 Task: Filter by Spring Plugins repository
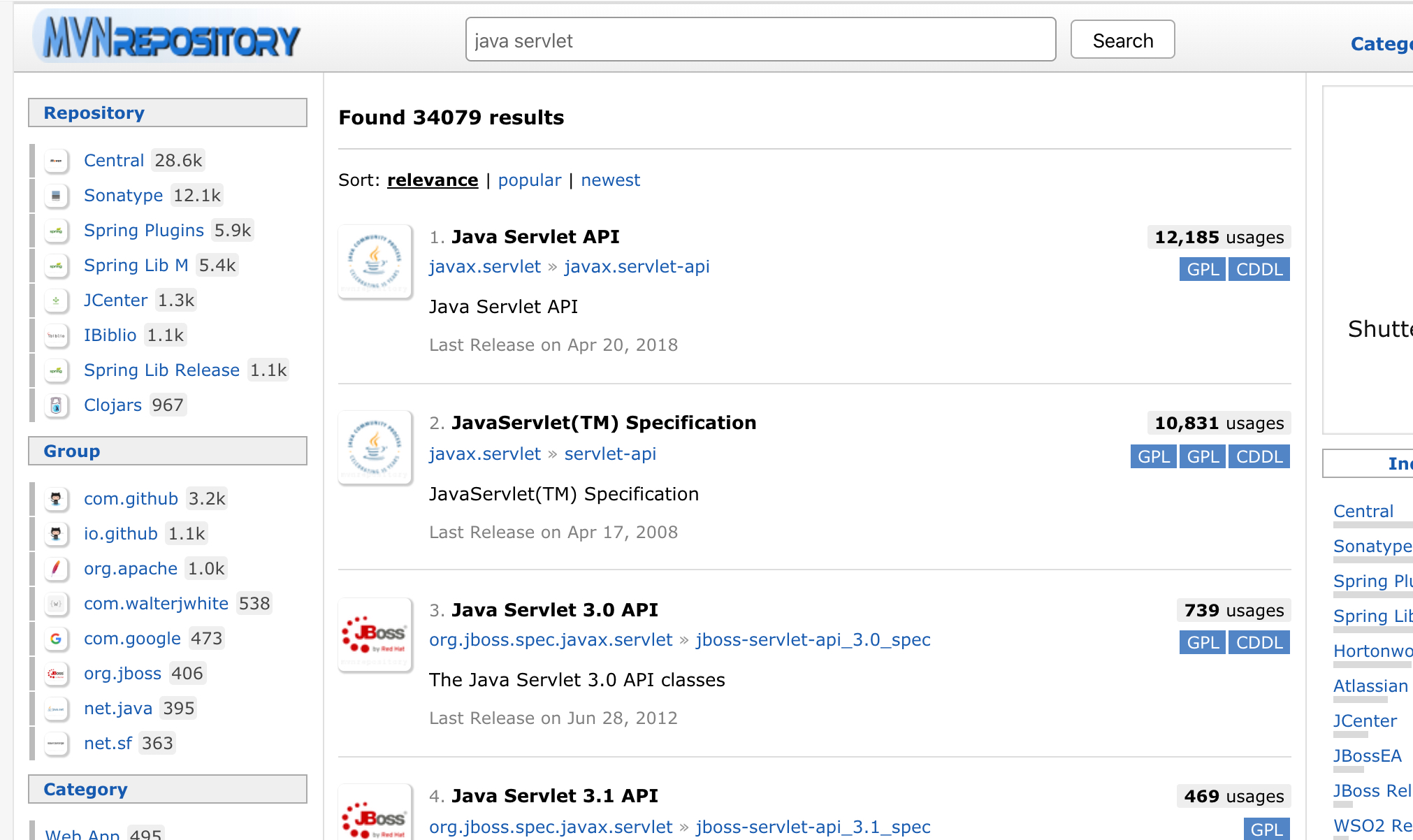(x=144, y=231)
